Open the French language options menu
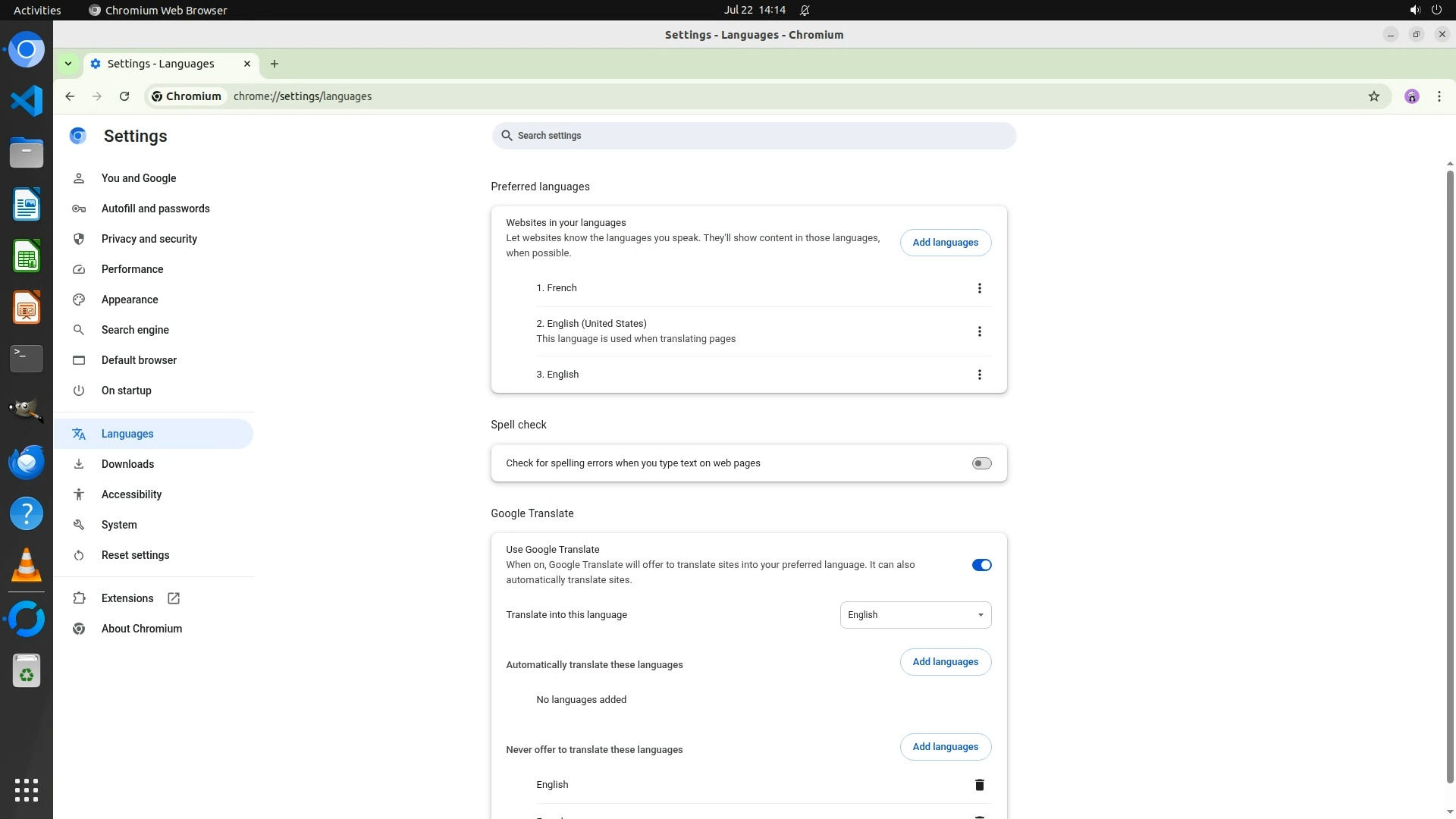 pyautogui.click(x=979, y=288)
